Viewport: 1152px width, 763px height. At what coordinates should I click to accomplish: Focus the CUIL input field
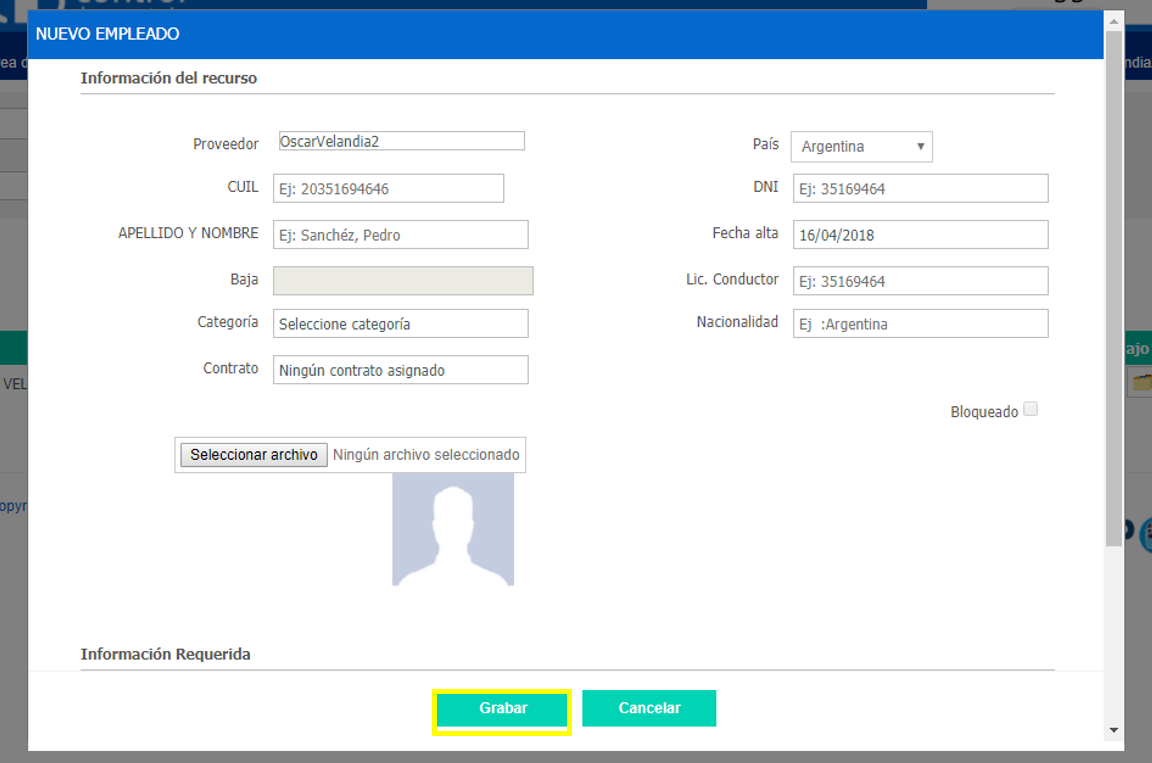[x=388, y=188]
